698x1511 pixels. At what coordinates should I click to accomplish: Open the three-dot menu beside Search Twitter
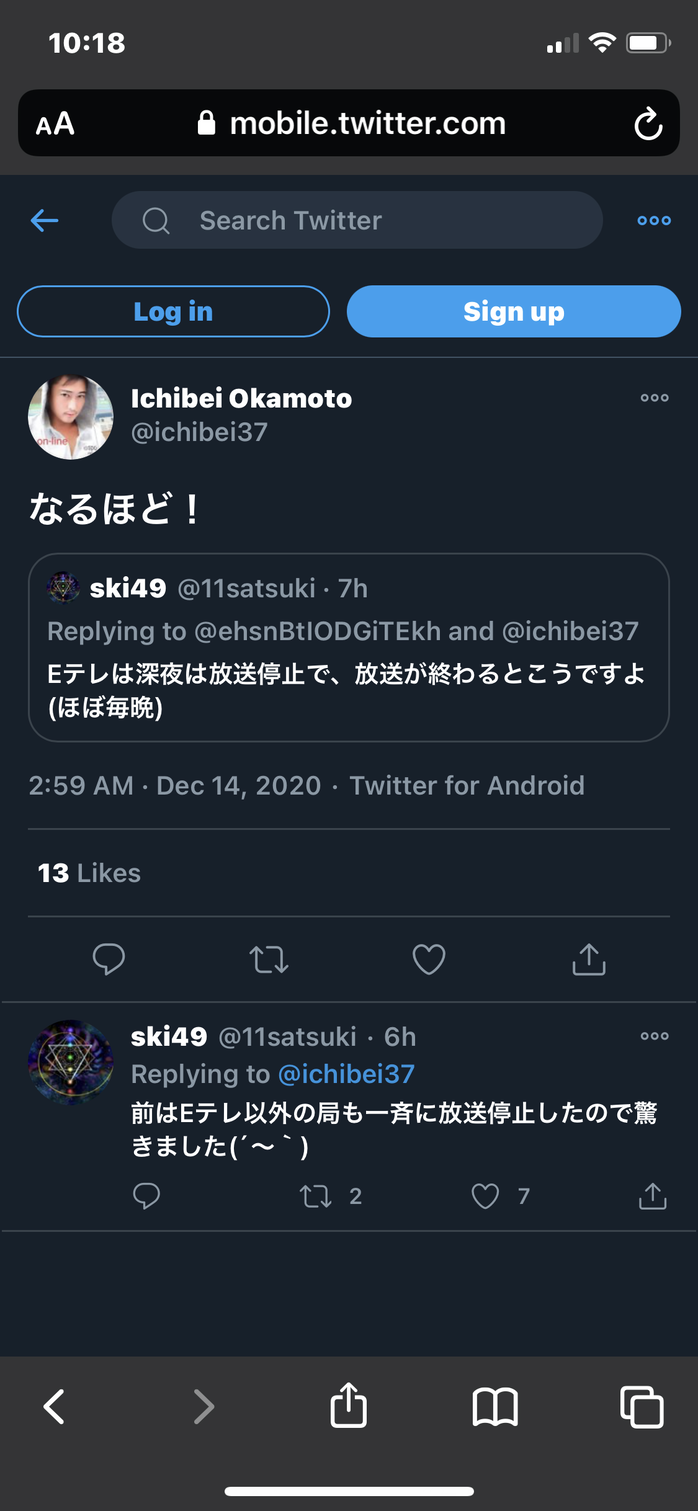[654, 221]
